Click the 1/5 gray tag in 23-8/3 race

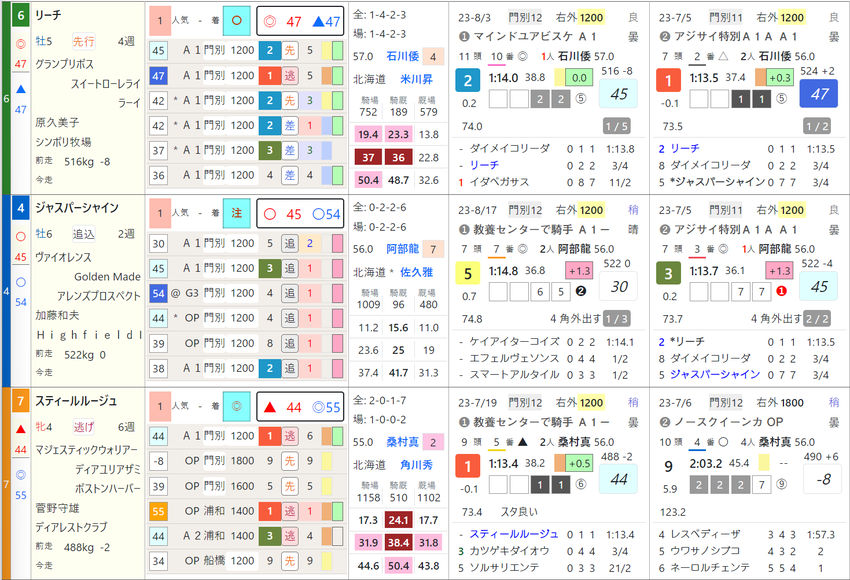coord(616,127)
